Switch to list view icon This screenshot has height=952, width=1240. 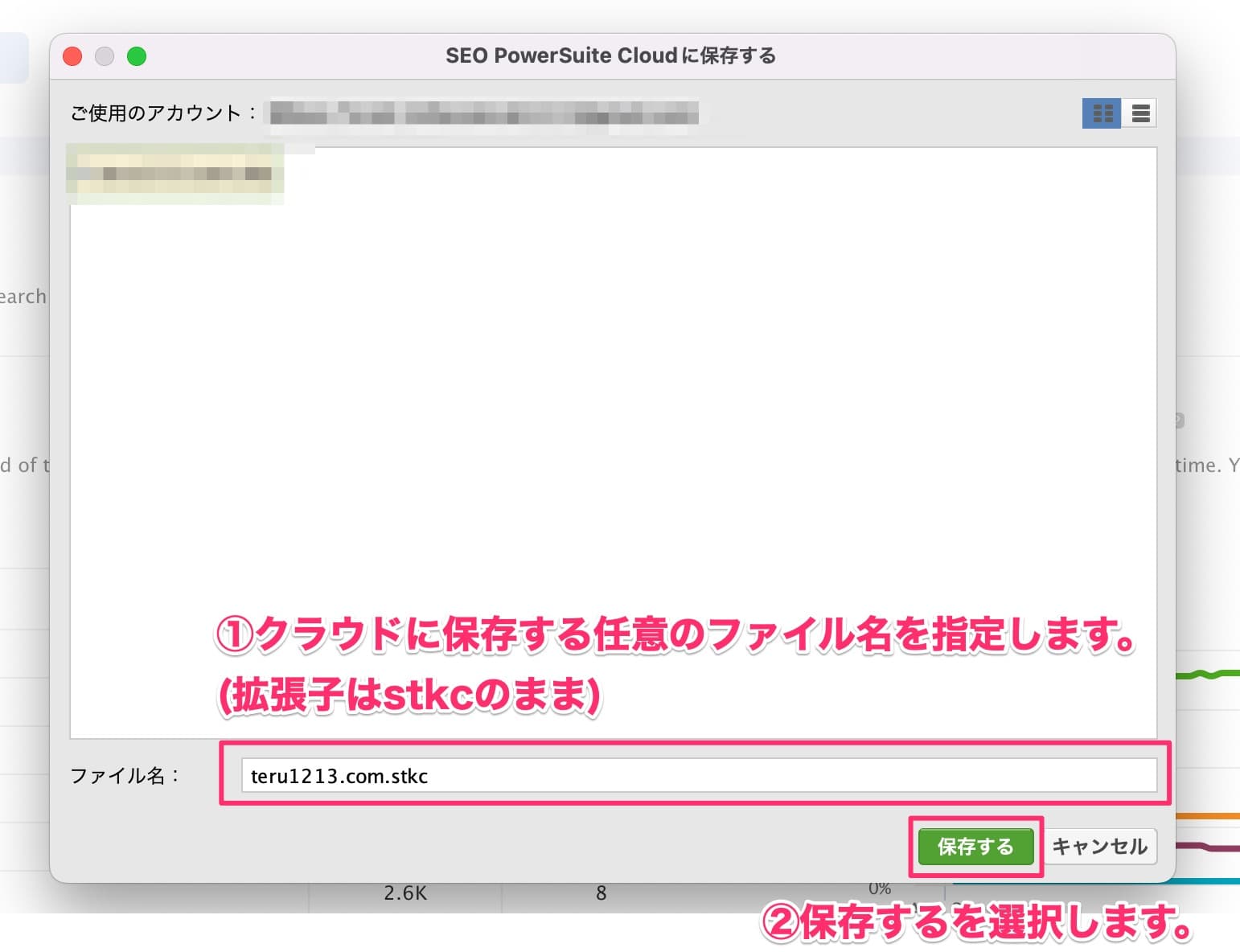point(1139,113)
